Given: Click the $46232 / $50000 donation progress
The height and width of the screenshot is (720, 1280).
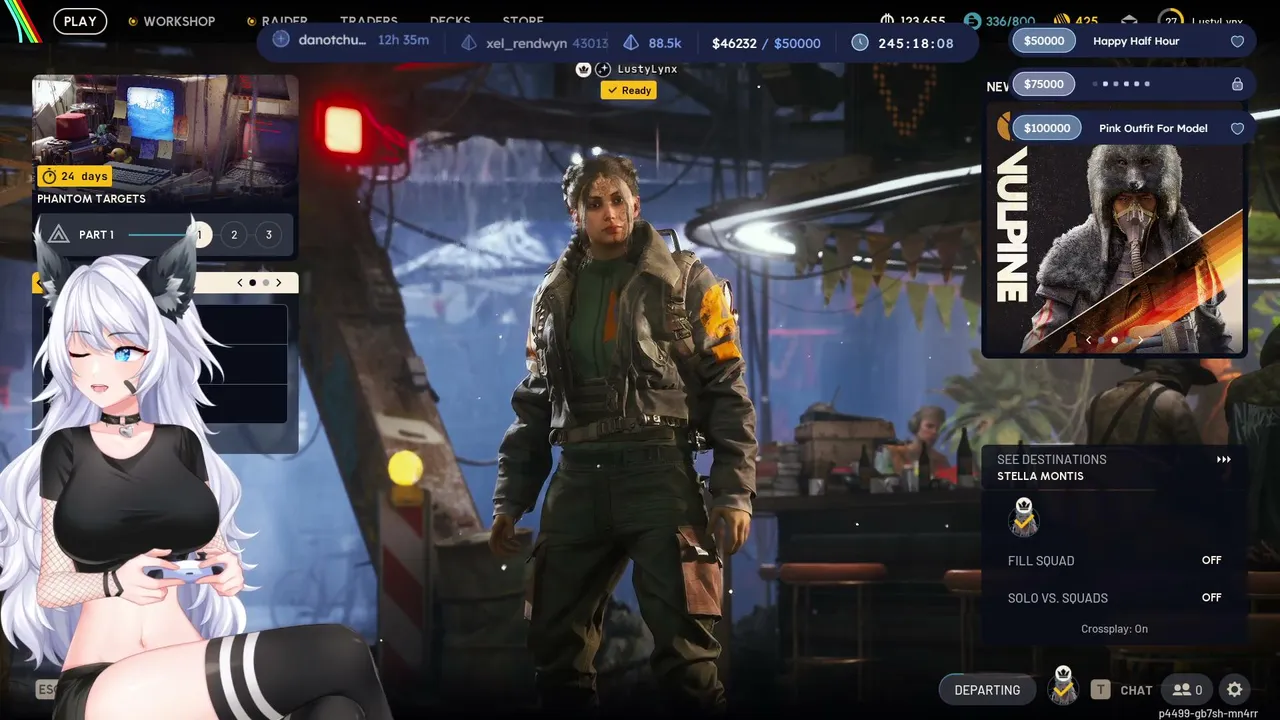Looking at the screenshot, I should click(766, 43).
